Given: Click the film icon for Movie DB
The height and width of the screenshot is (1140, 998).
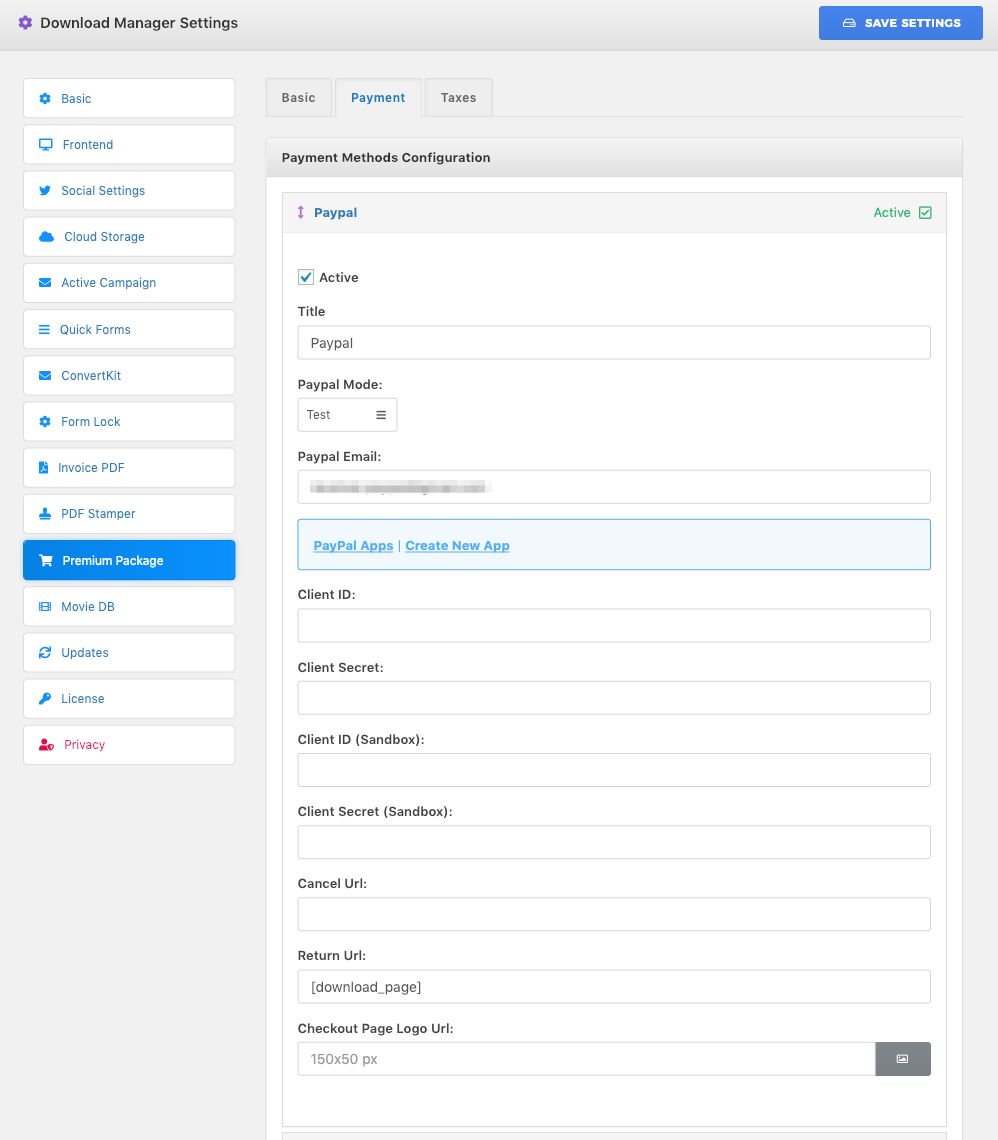Looking at the screenshot, I should point(45,606).
